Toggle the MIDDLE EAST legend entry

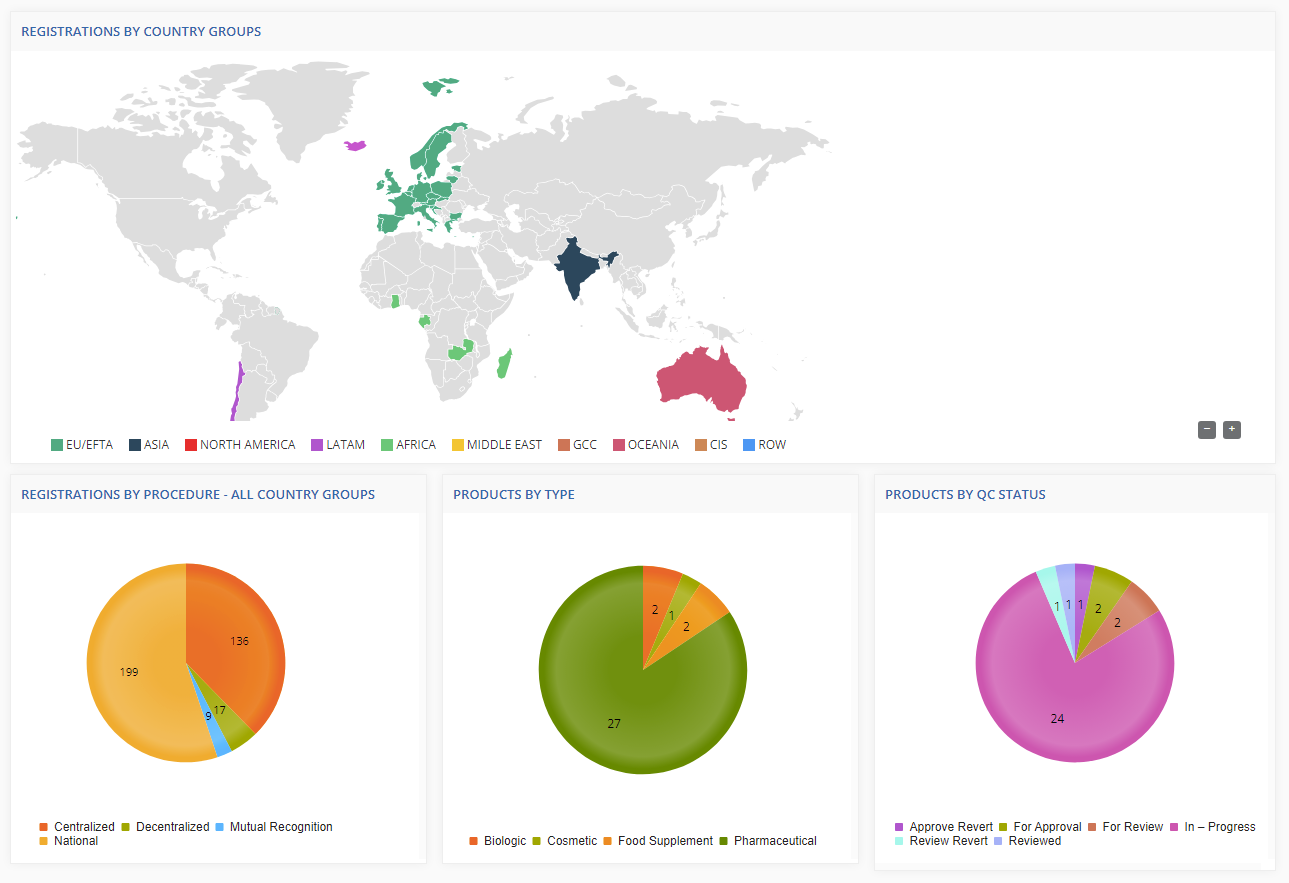coord(496,445)
